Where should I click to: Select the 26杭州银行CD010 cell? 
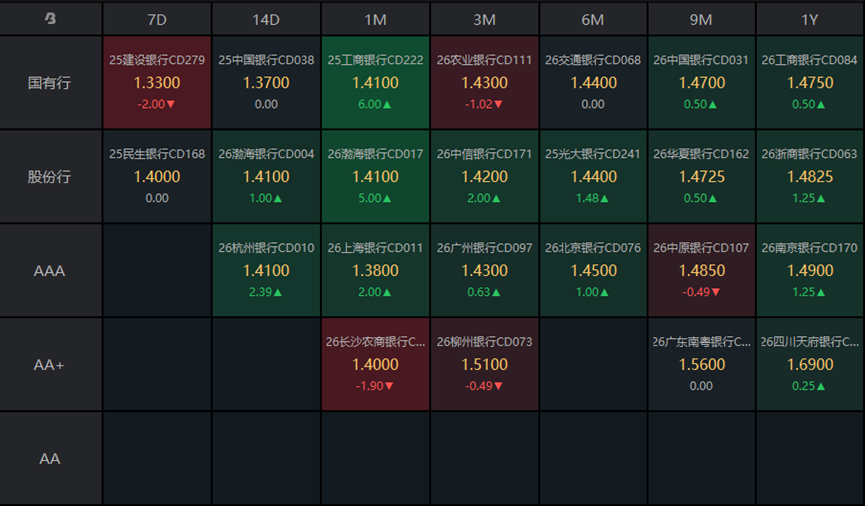[266, 270]
